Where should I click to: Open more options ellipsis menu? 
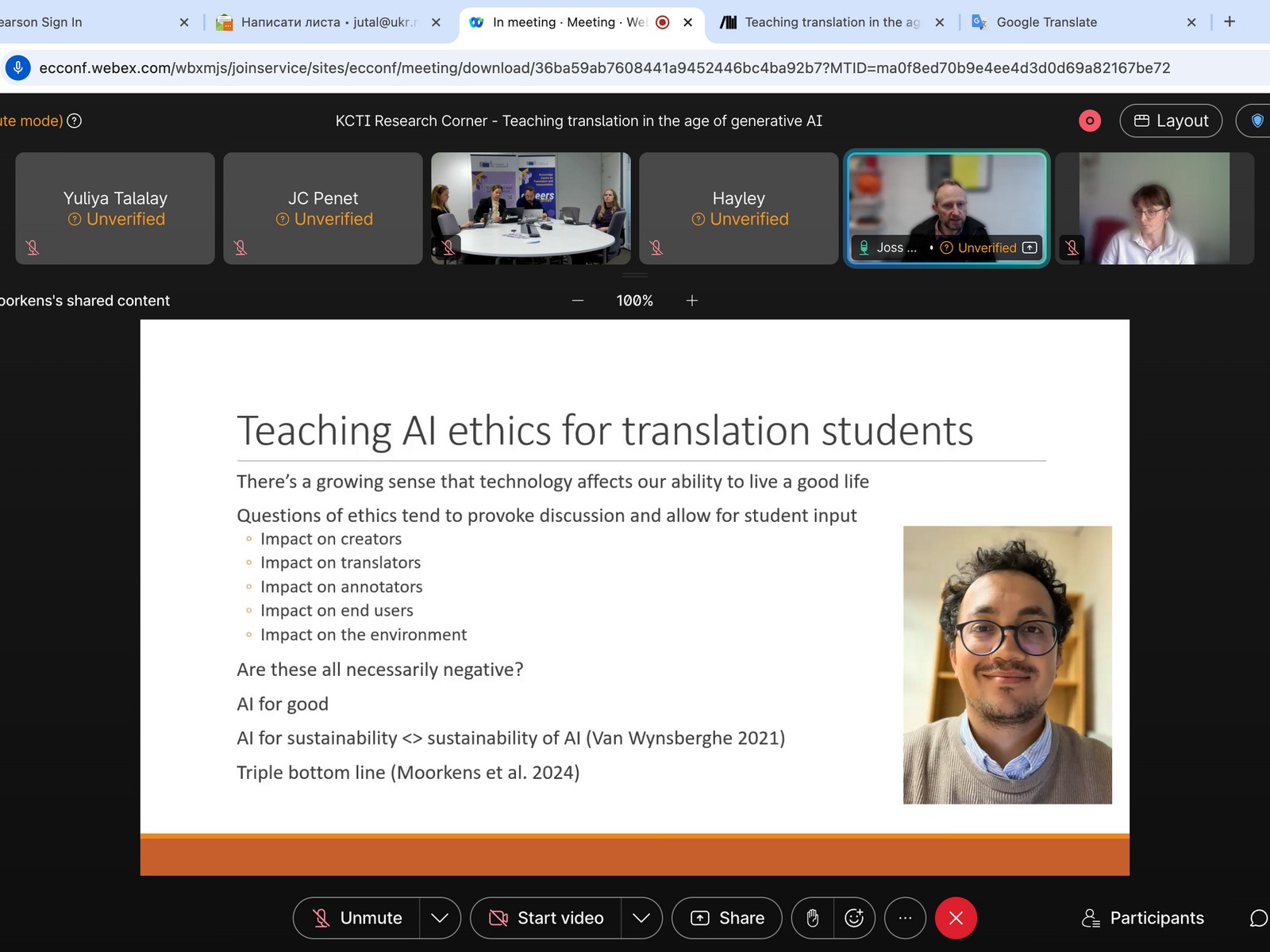[x=905, y=918]
